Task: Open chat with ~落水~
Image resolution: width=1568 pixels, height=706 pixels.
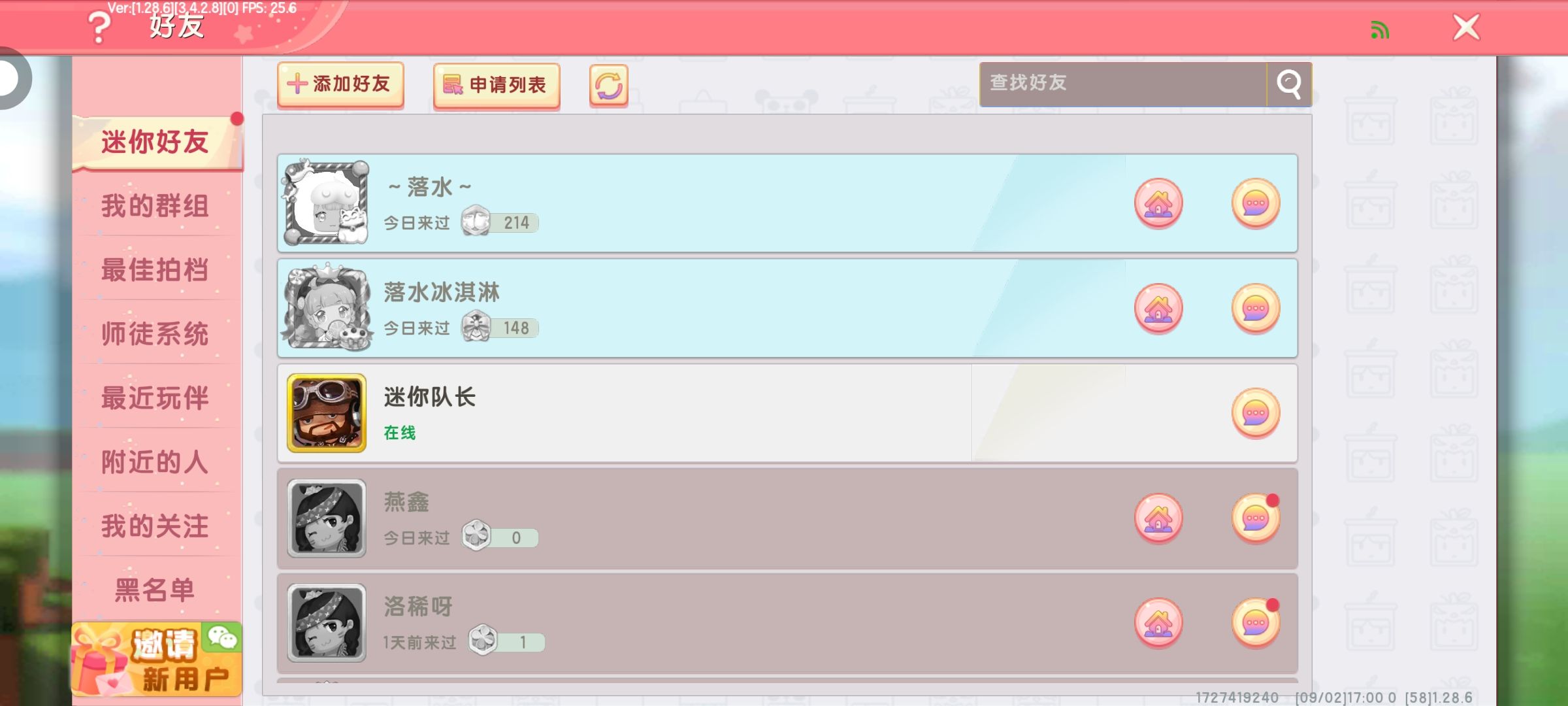Action: [x=1256, y=203]
